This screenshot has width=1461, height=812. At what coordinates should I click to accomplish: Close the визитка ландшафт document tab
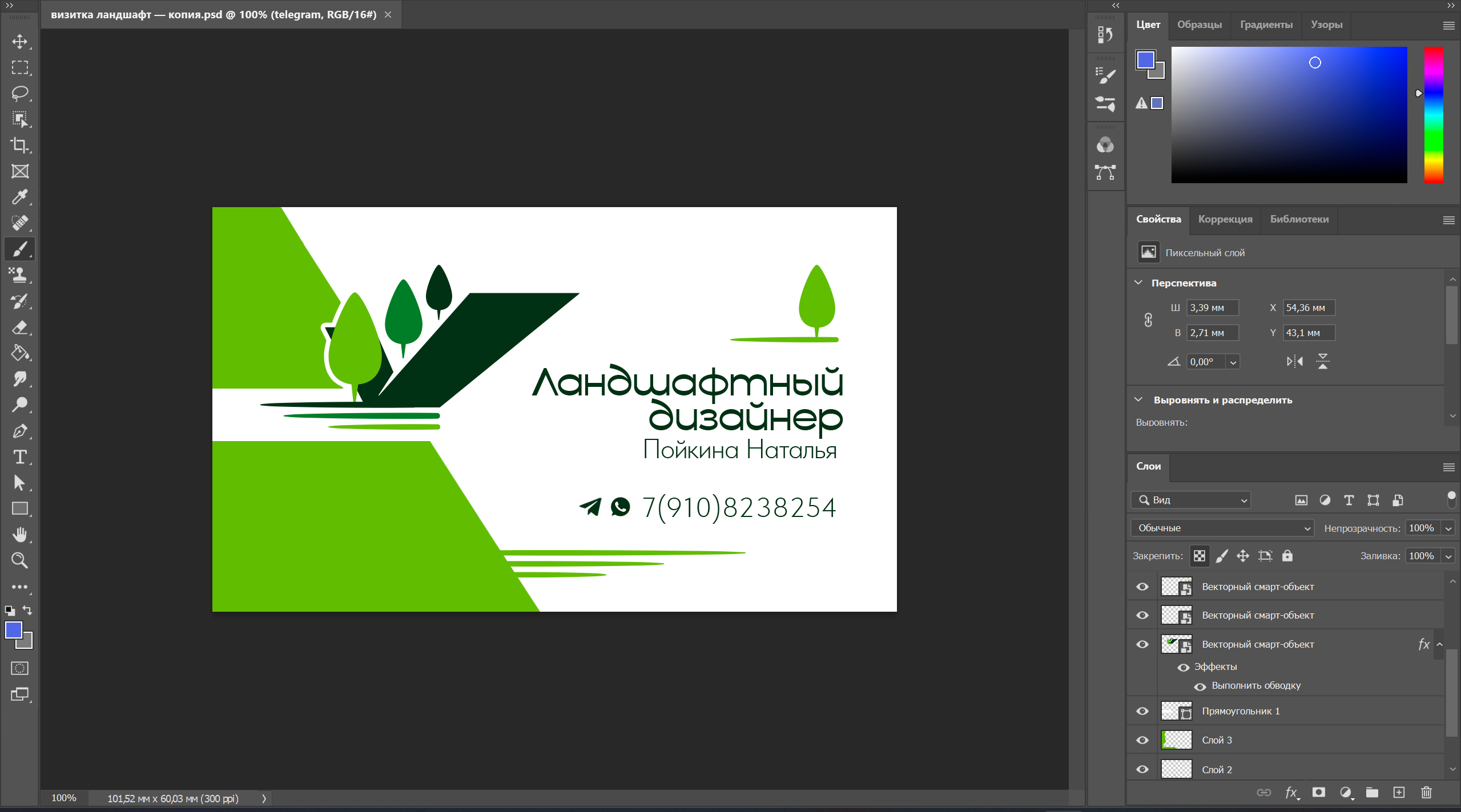point(388,15)
